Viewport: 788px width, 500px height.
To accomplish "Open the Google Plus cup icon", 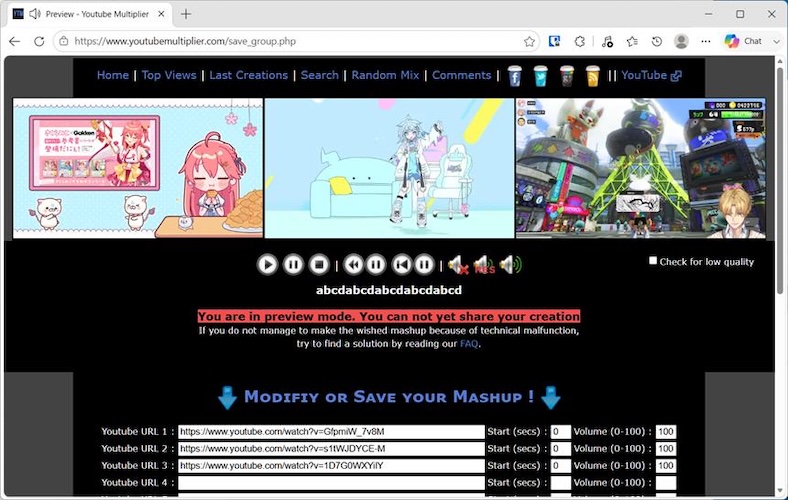I will click(x=567, y=76).
